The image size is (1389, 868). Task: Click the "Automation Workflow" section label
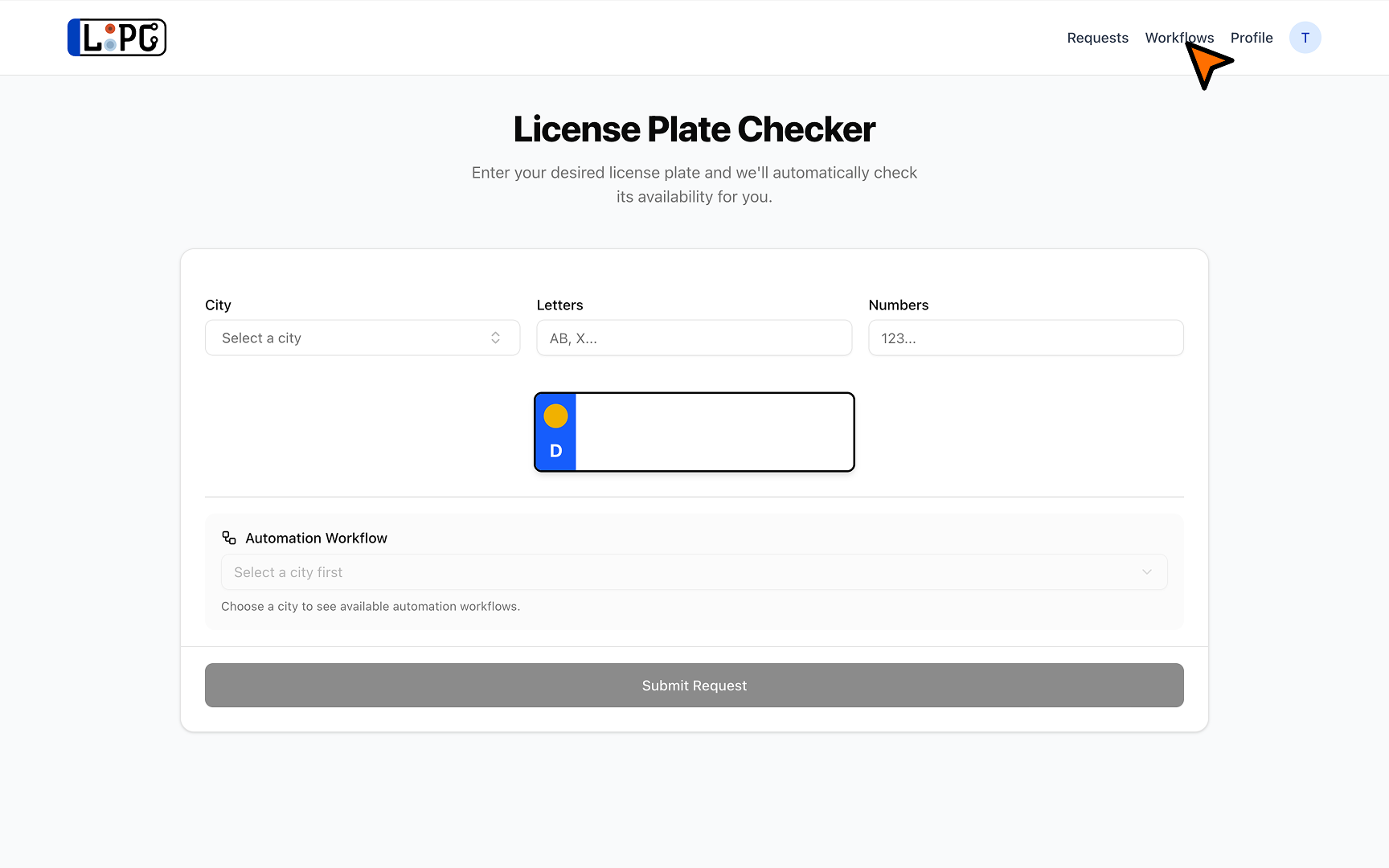[316, 538]
